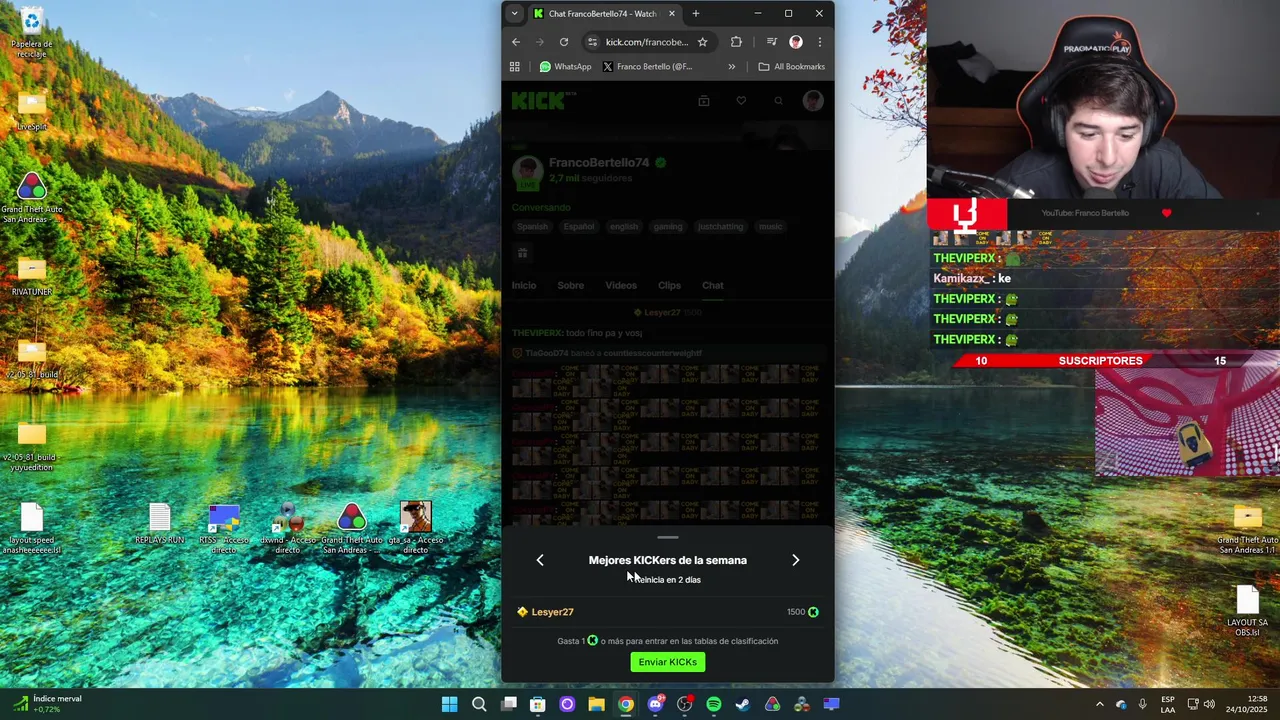Open the Chrome tab search dropdown

click(514, 13)
